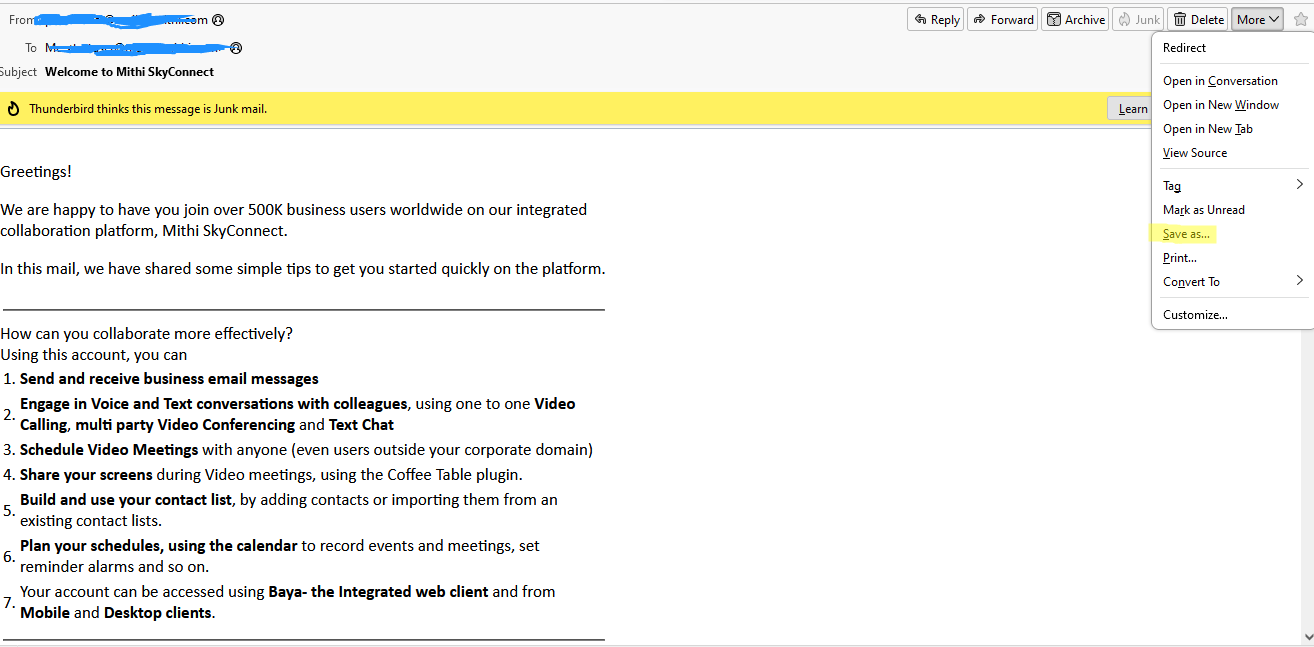Image resolution: width=1314 pixels, height=647 pixels.
Task: Expand the Convert To submenu
Action: click(x=1231, y=282)
